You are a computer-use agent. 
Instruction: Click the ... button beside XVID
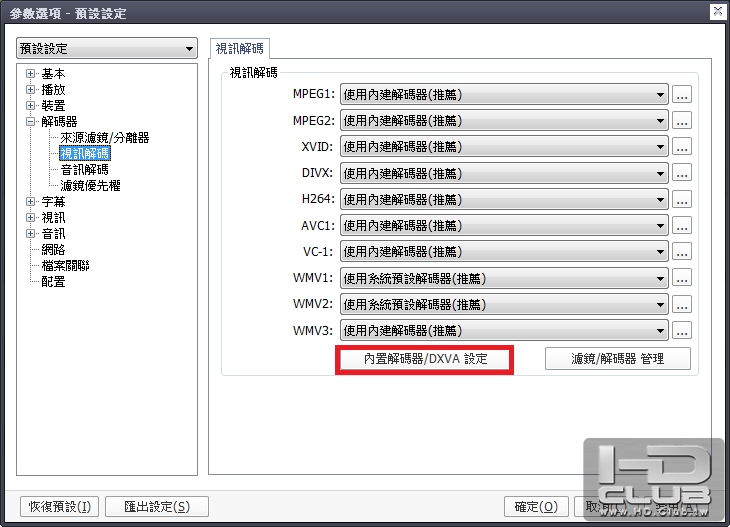coord(682,146)
